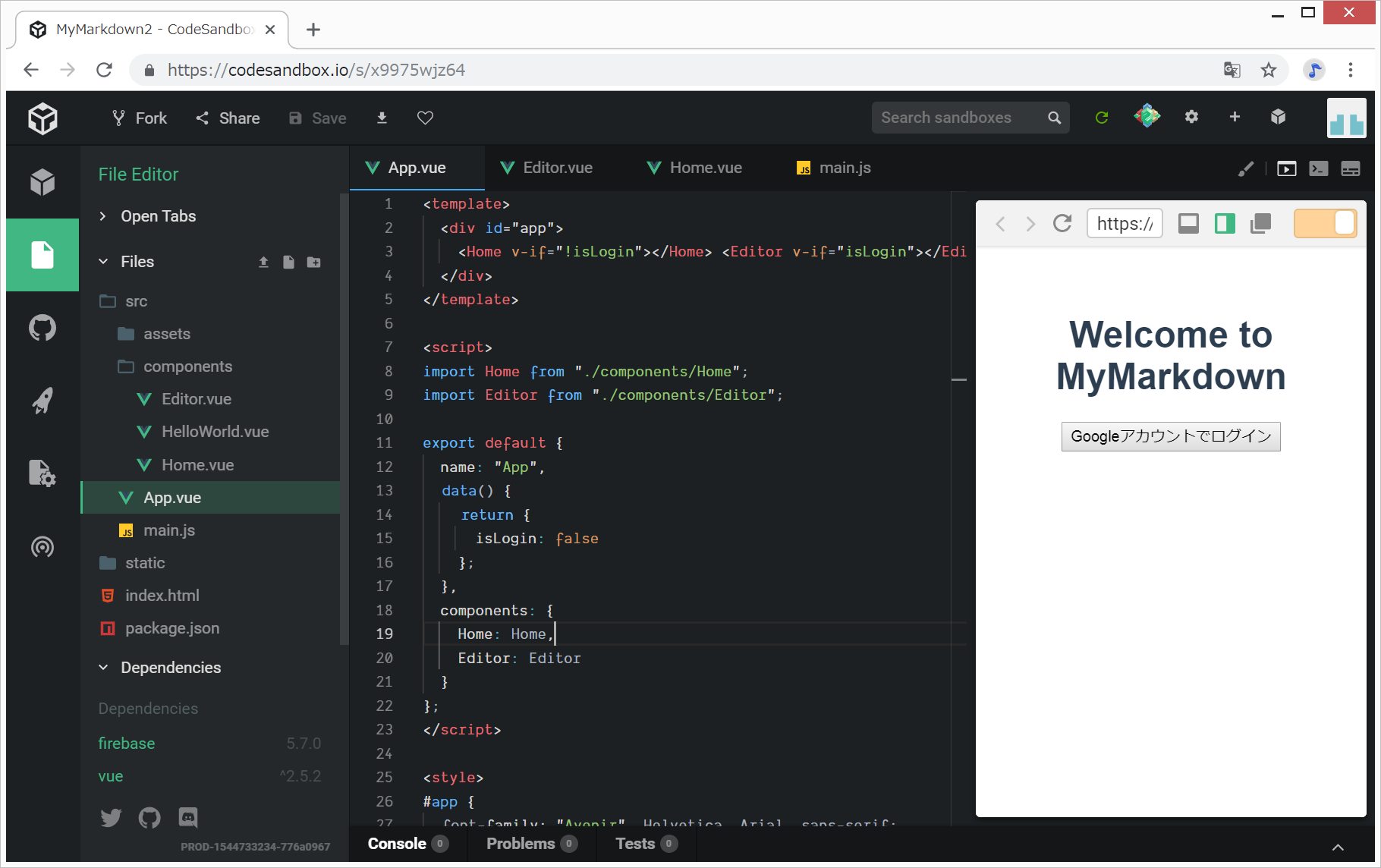Open the Deployment rocket panel
Image resolution: width=1381 pixels, height=868 pixels.
click(42, 401)
